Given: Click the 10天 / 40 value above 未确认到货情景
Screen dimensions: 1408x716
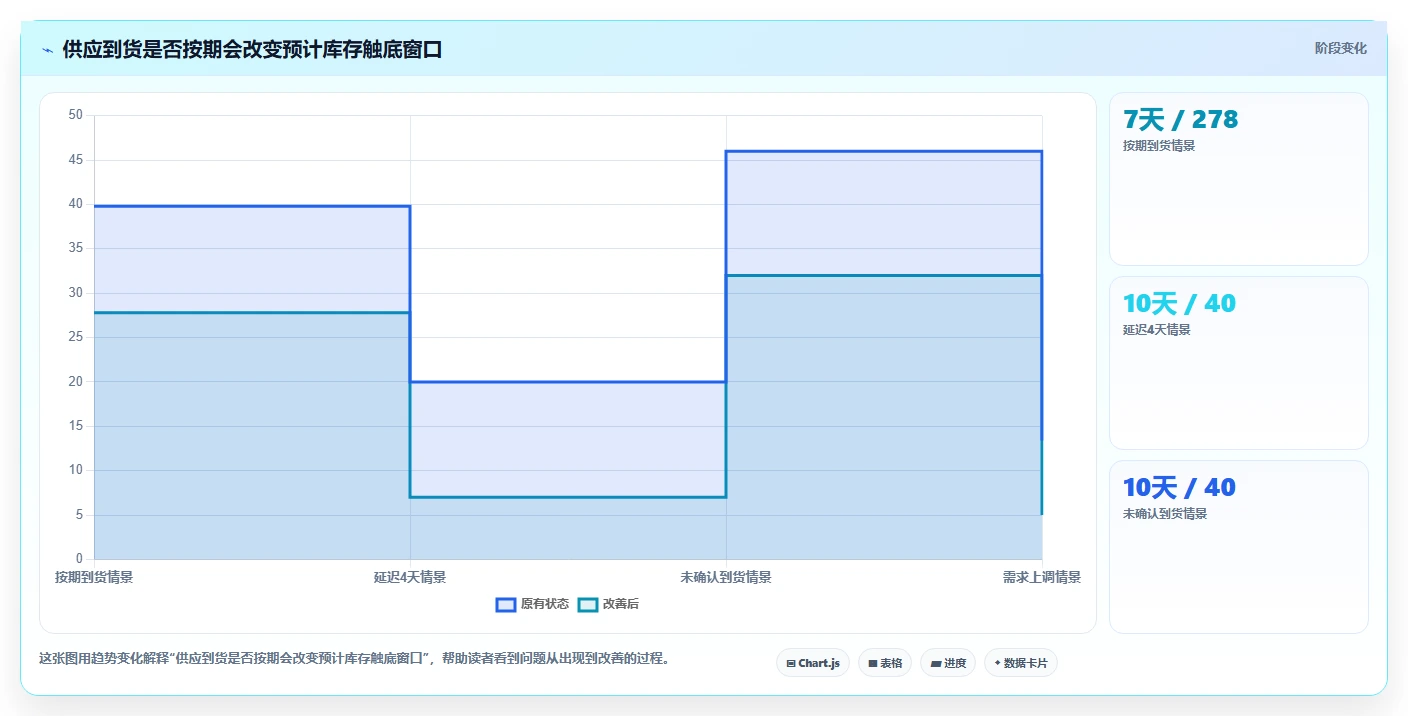Looking at the screenshot, I should (x=1179, y=488).
